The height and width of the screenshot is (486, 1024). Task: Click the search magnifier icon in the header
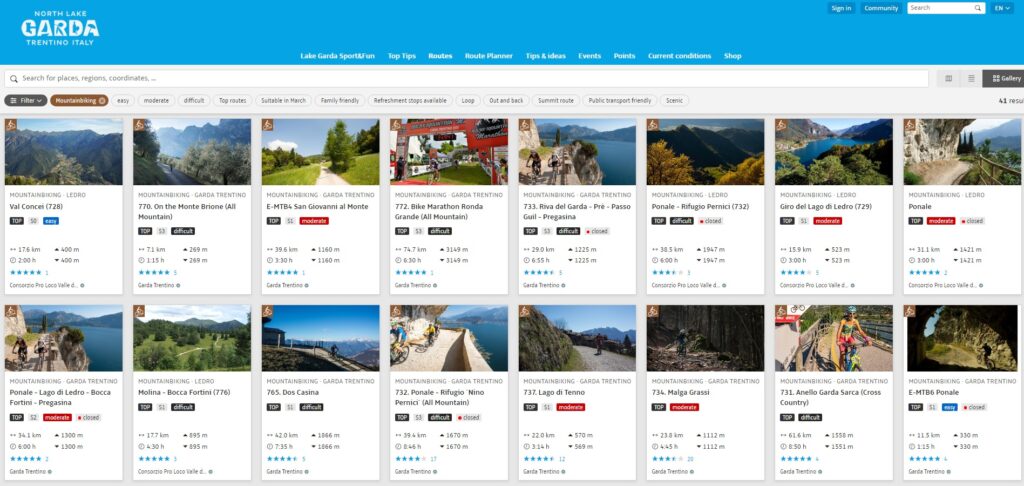coord(975,8)
